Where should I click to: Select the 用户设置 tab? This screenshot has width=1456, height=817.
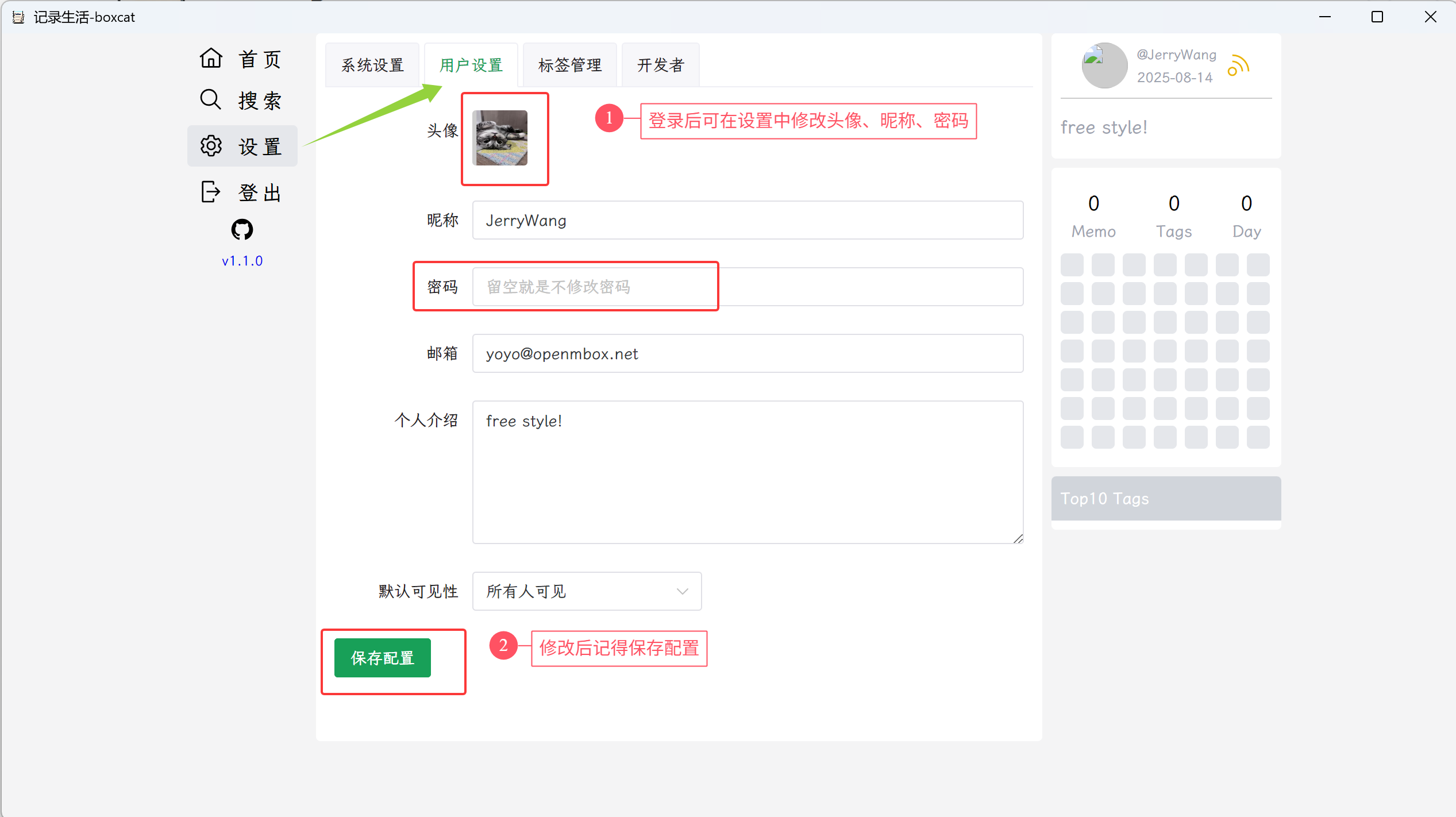point(471,65)
